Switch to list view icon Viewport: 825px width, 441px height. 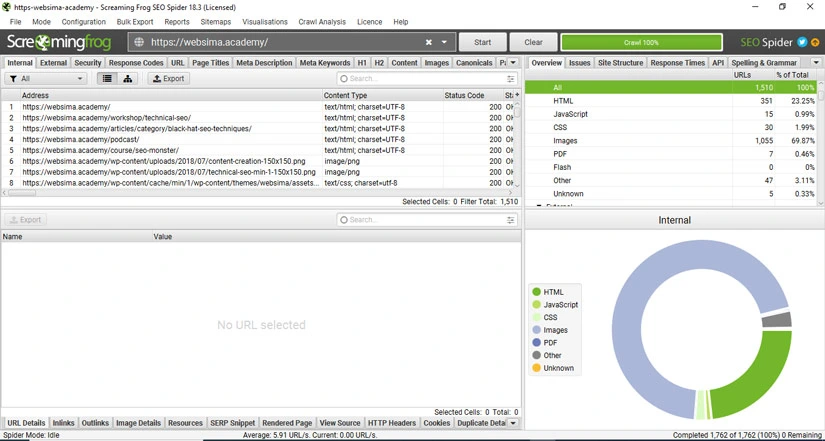[x=107, y=78]
